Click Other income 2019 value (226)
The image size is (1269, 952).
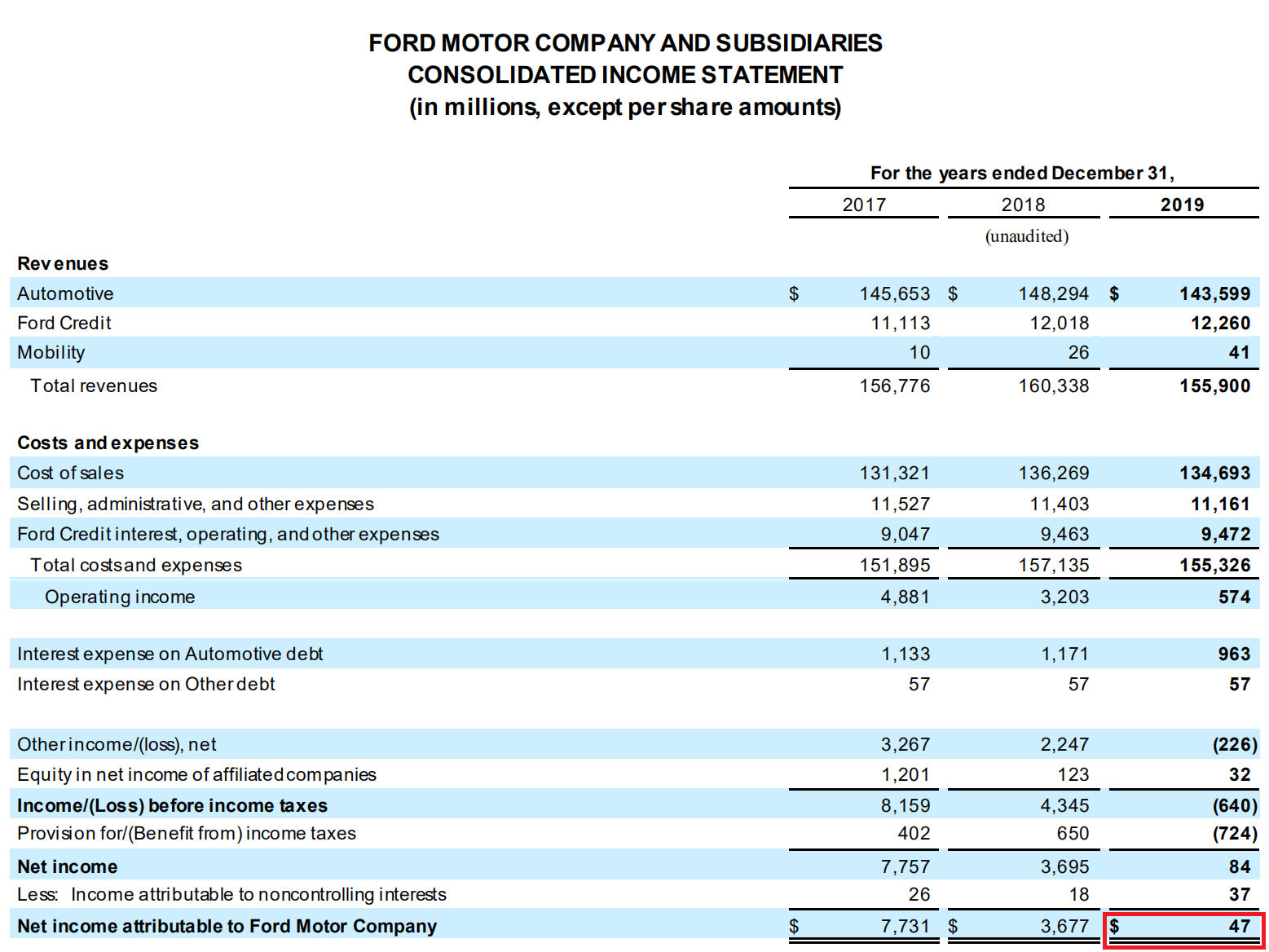1235,744
